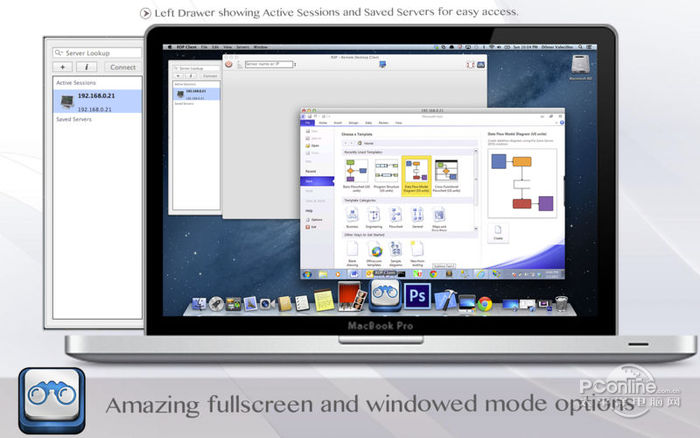
Task: Open the Servers menu in the menu bar
Action: click(241, 47)
